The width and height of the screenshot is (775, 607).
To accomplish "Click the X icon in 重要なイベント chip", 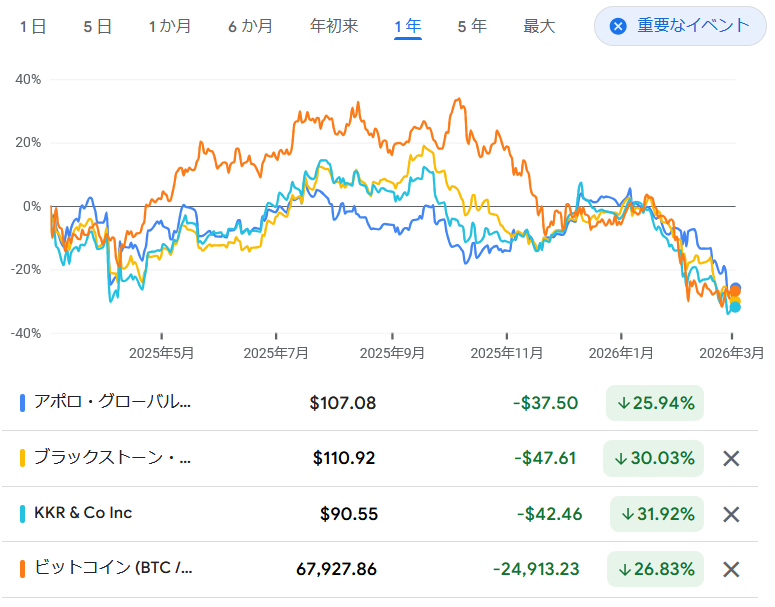I will (x=618, y=26).
